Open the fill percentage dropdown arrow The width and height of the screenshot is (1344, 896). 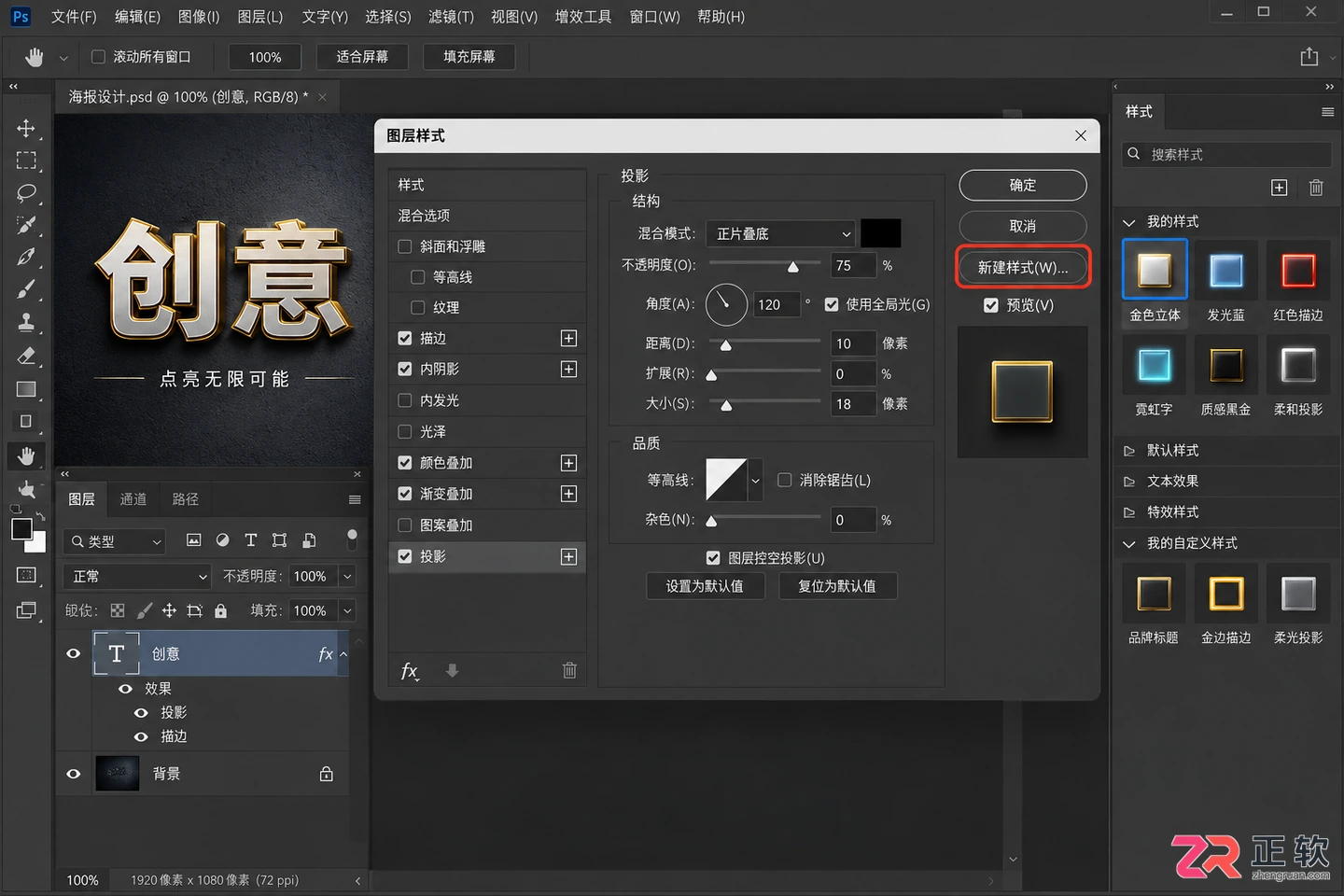(347, 610)
